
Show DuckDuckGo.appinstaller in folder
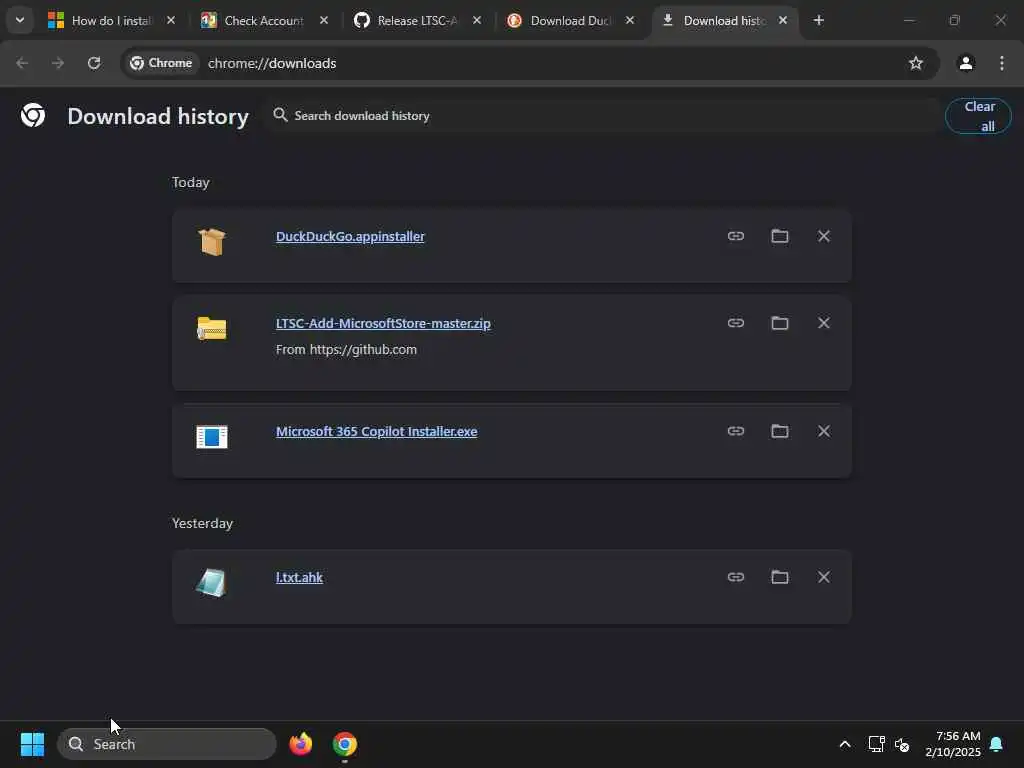click(780, 236)
